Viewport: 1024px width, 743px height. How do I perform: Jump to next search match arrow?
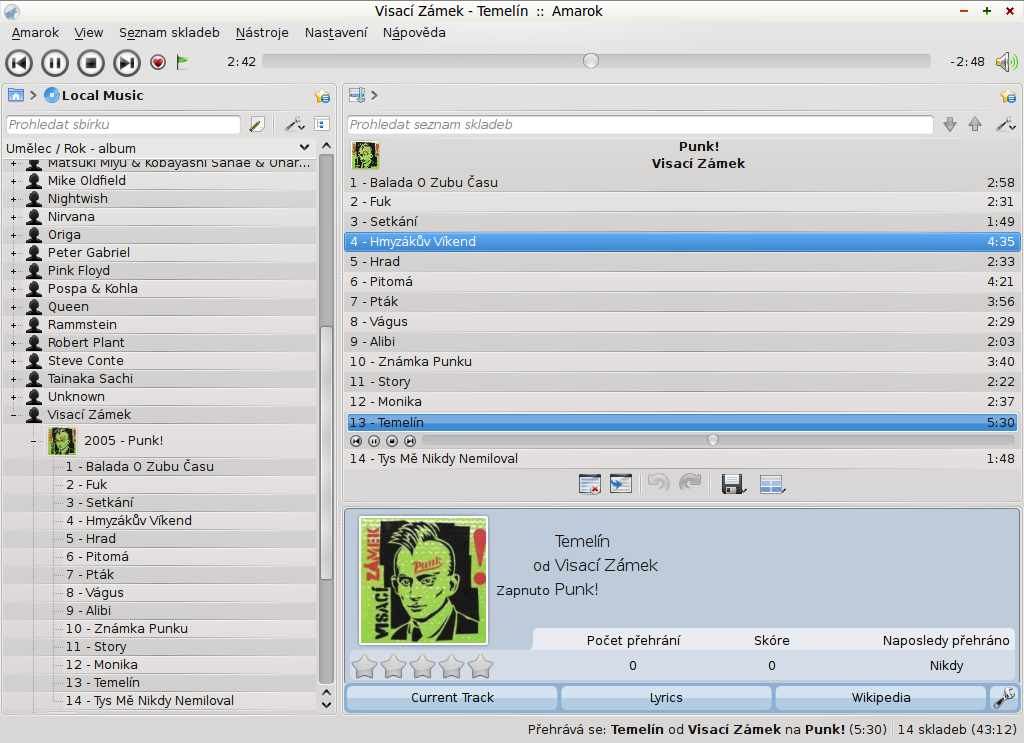pos(950,124)
